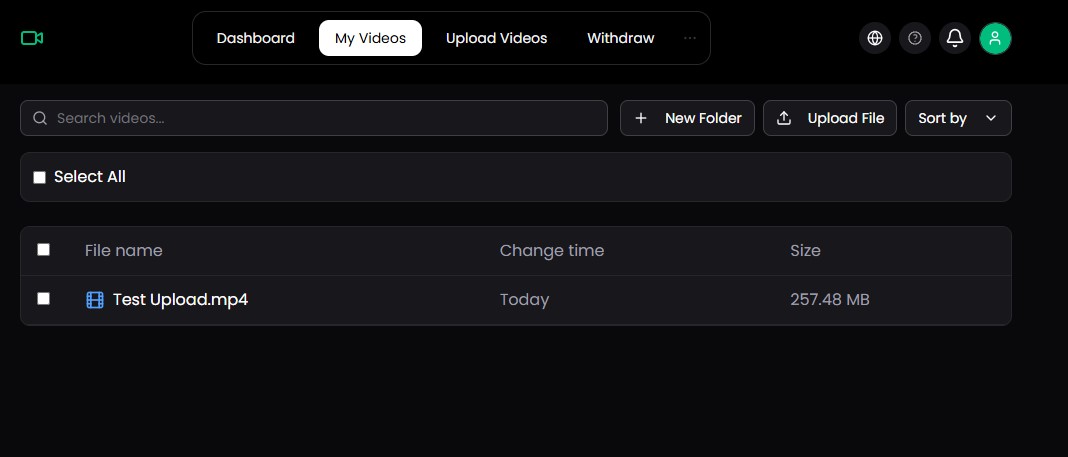Image resolution: width=1068 pixels, height=457 pixels.
Task: Open the Test Upload.mp4 file name
Action: tap(180, 300)
